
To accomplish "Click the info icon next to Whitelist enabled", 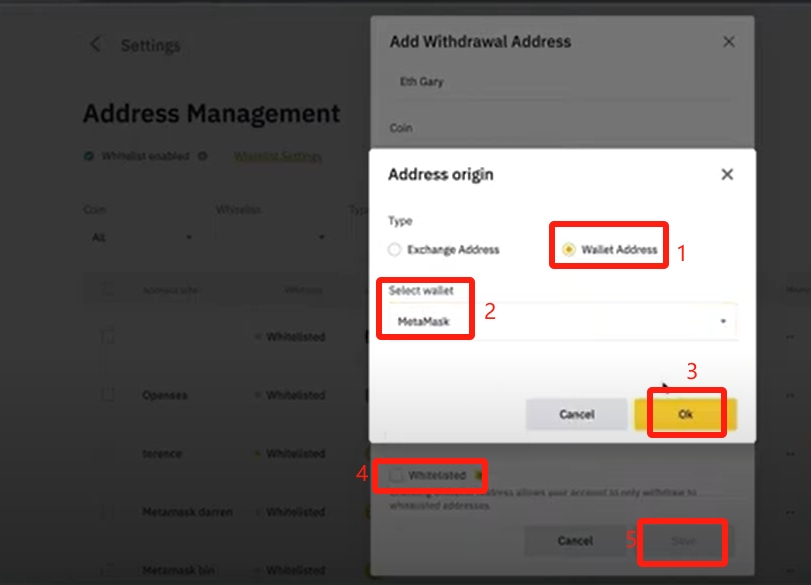I will click(x=203, y=156).
